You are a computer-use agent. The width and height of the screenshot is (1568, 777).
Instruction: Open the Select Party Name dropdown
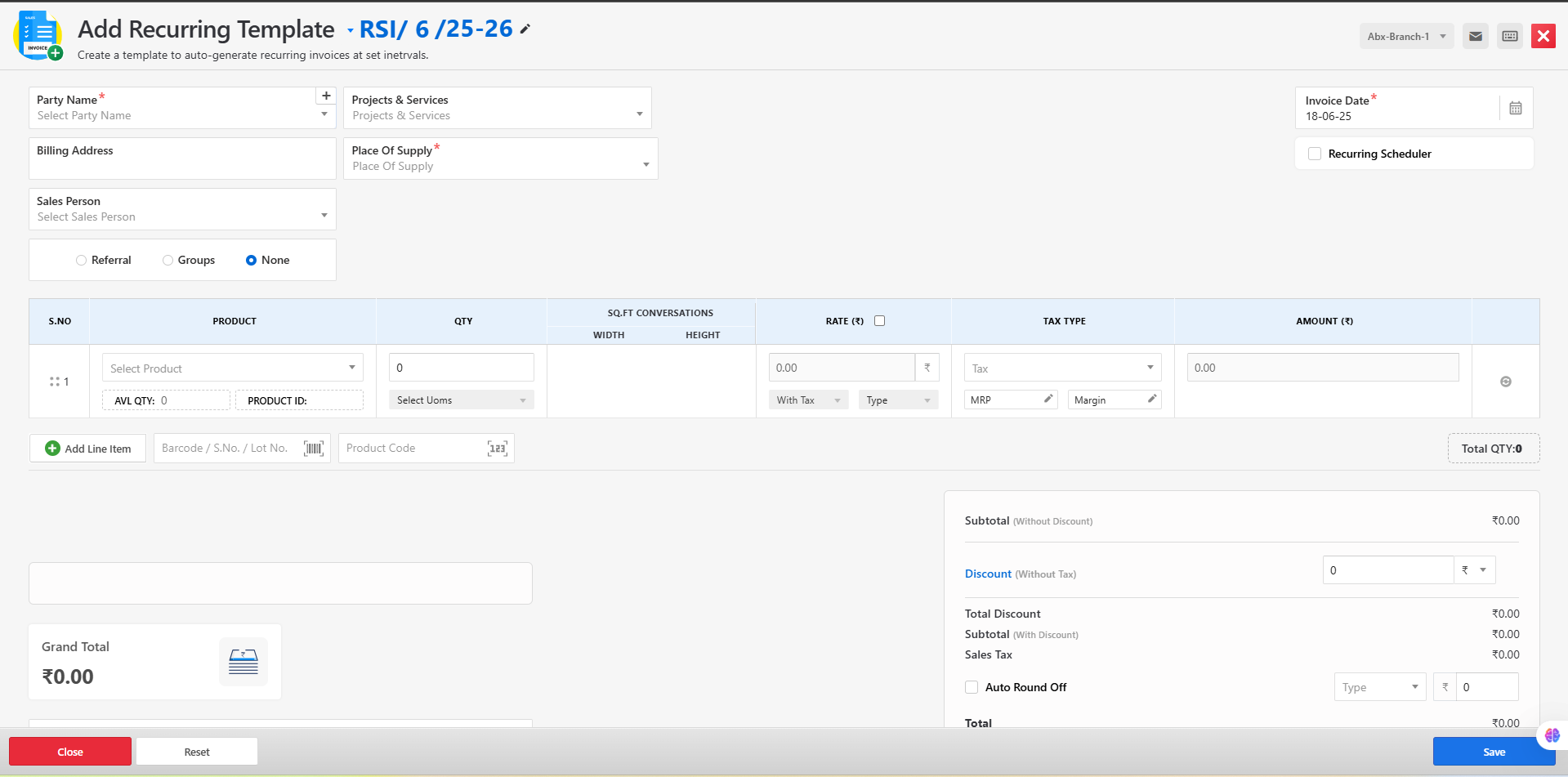click(181, 115)
